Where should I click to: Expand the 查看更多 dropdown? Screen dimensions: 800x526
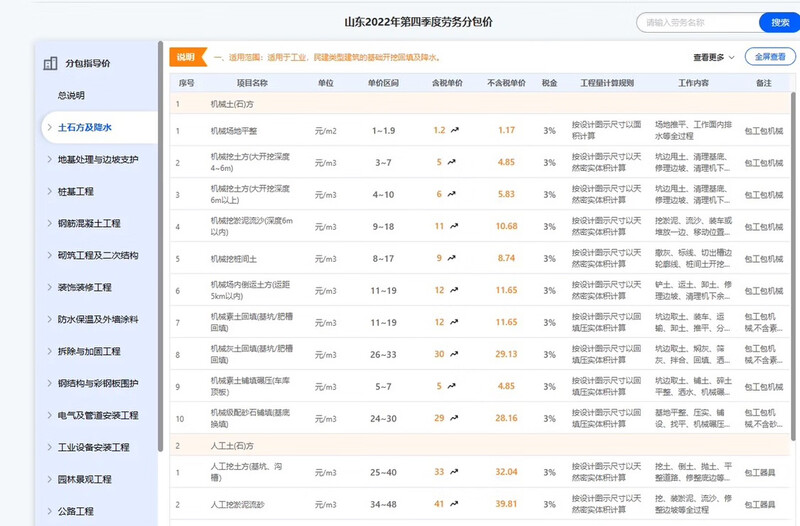[714, 57]
